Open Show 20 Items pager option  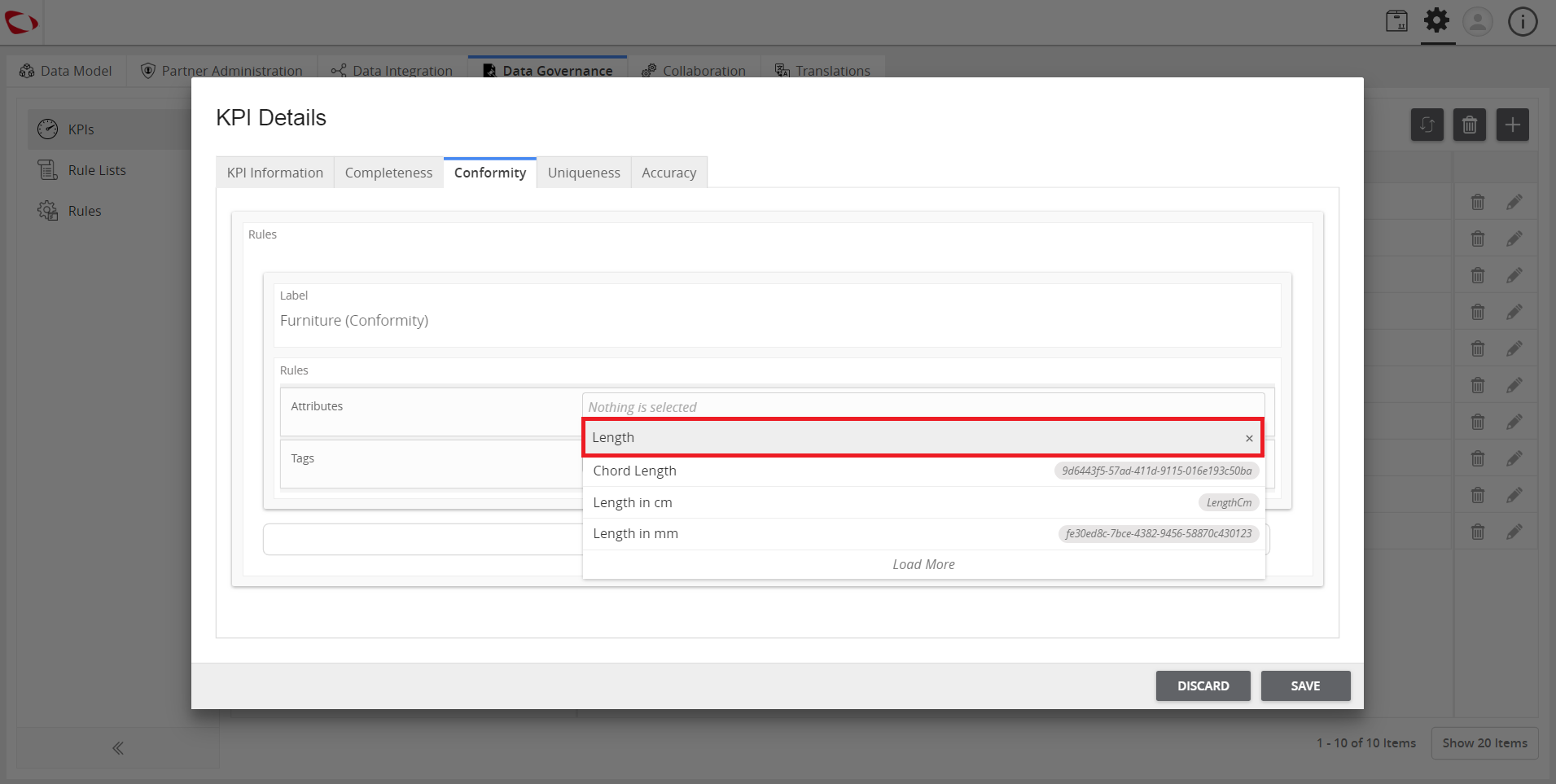(x=1484, y=743)
